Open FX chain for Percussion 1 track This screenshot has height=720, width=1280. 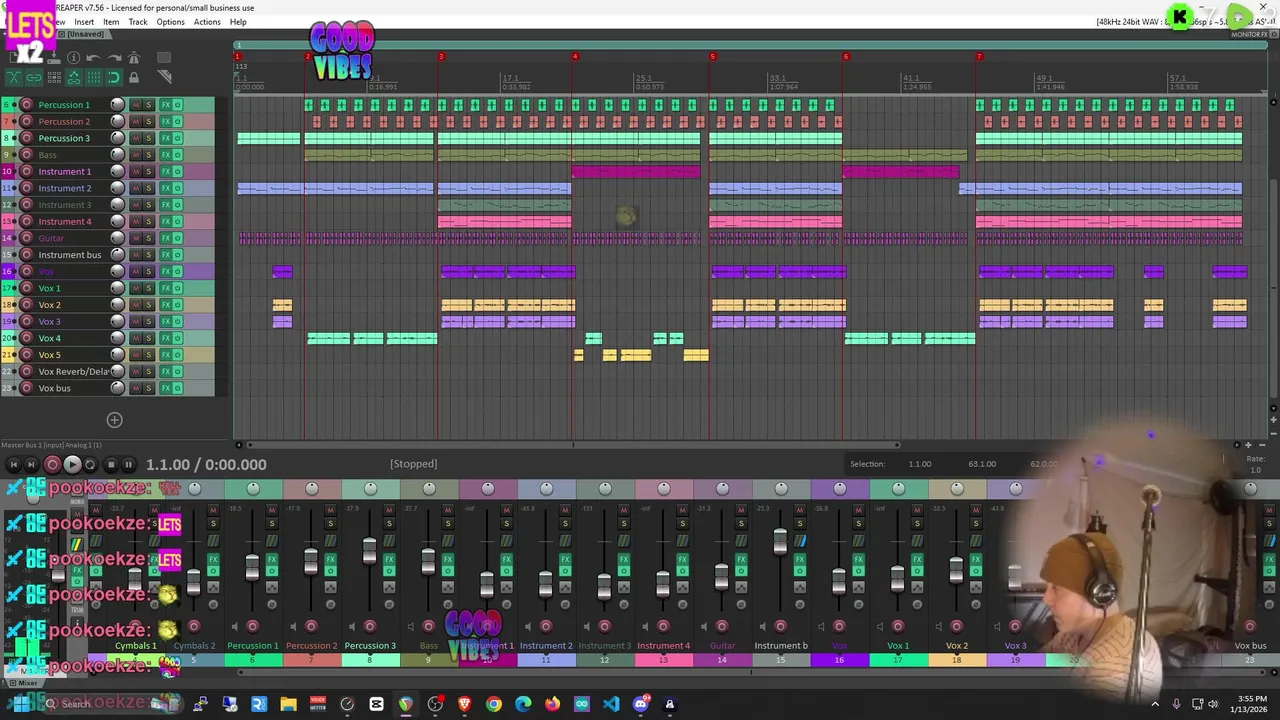[x=165, y=105]
